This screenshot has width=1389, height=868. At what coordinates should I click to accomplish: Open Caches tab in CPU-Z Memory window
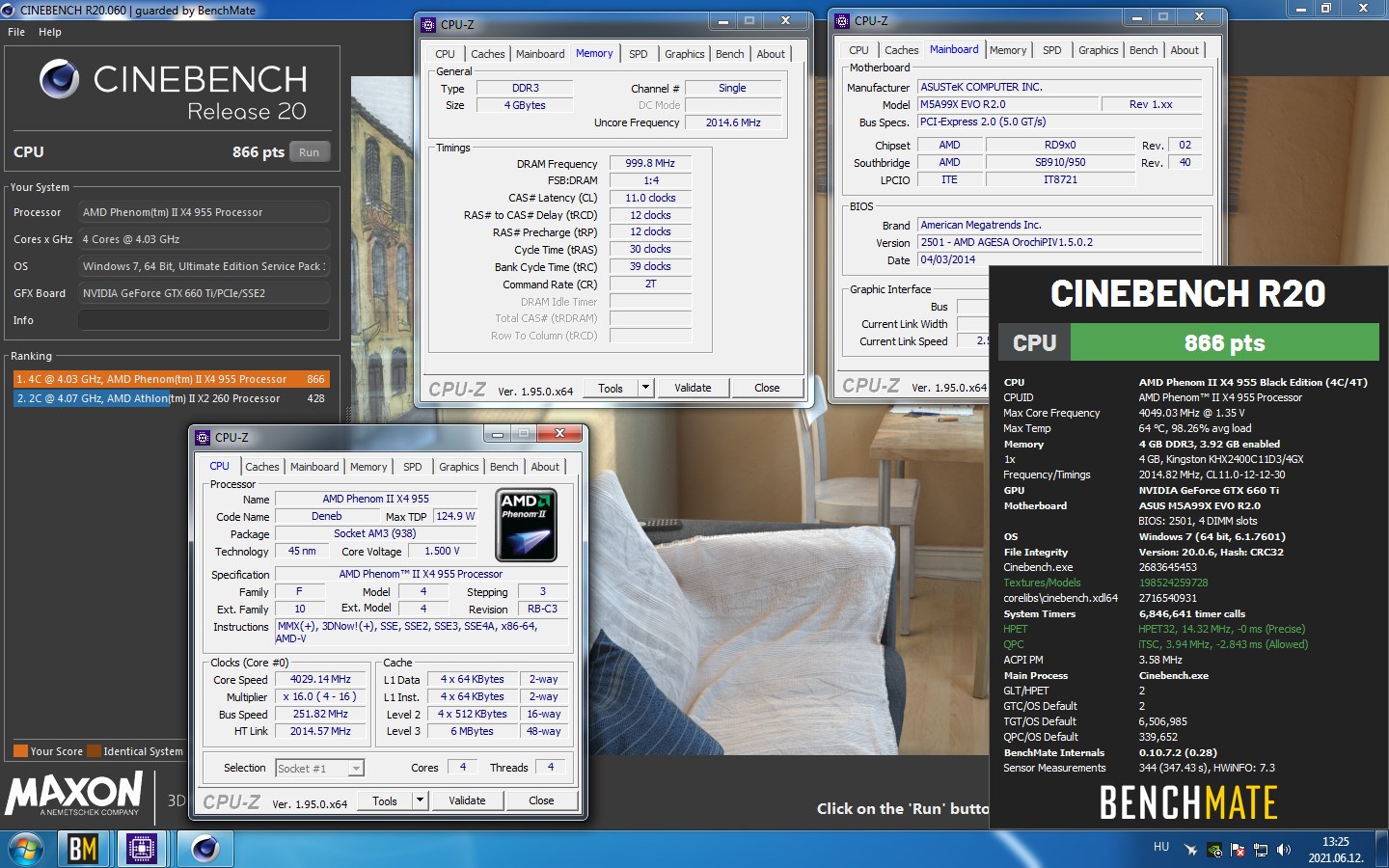click(x=487, y=54)
